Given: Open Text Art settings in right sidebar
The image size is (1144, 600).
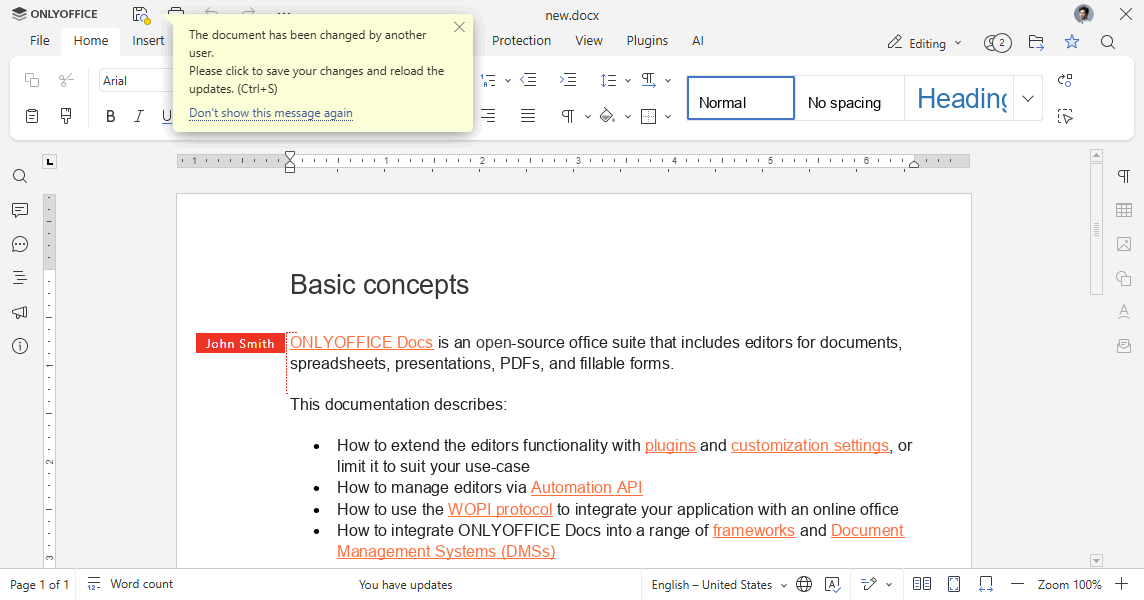Looking at the screenshot, I should tap(1124, 312).
